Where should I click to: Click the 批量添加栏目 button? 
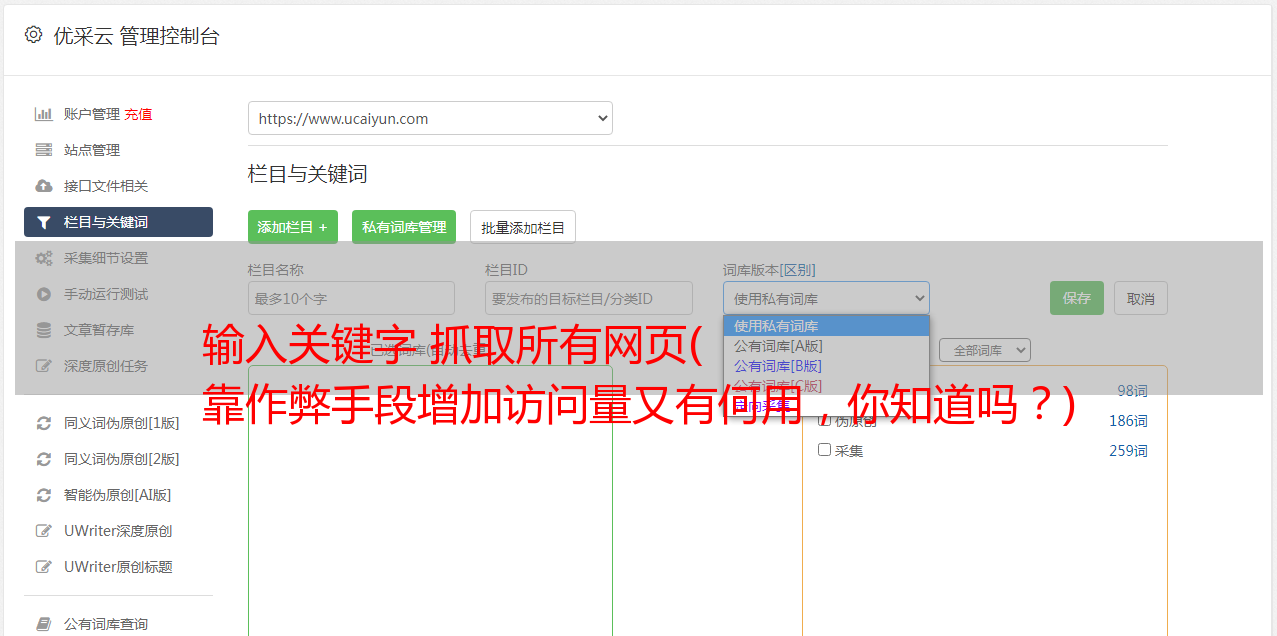[x=523, y=227]
